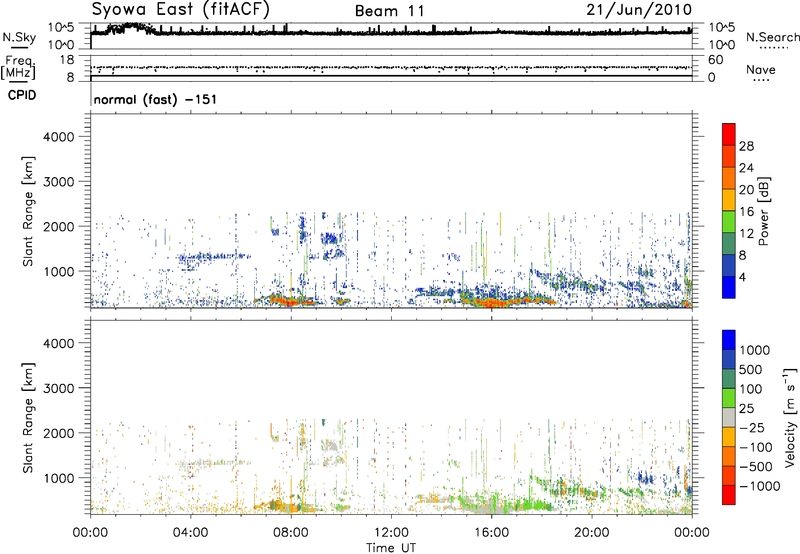The height and width of the screenshot is (554, 800).
Task: Click "Slant Range [km]" label of the velocity panel
Action: click(28, 418)
